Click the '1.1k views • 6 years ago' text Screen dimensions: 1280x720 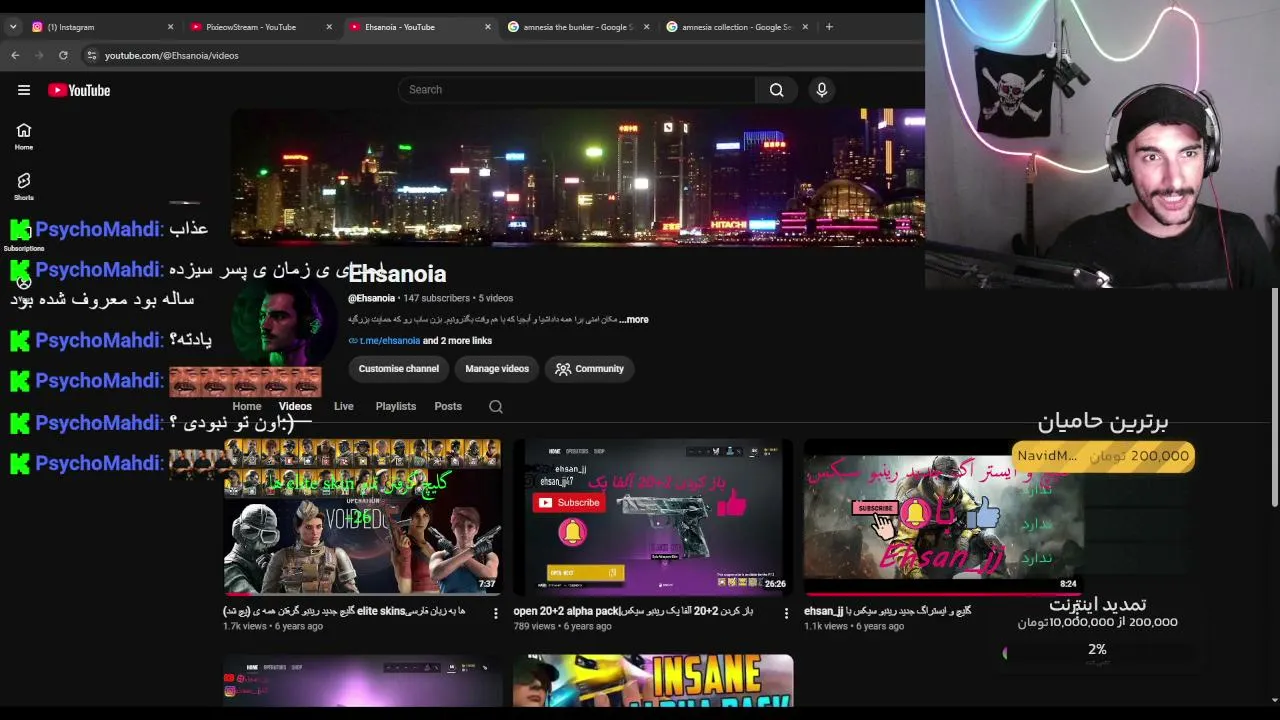pyautogui.click(x=854, y=626)
